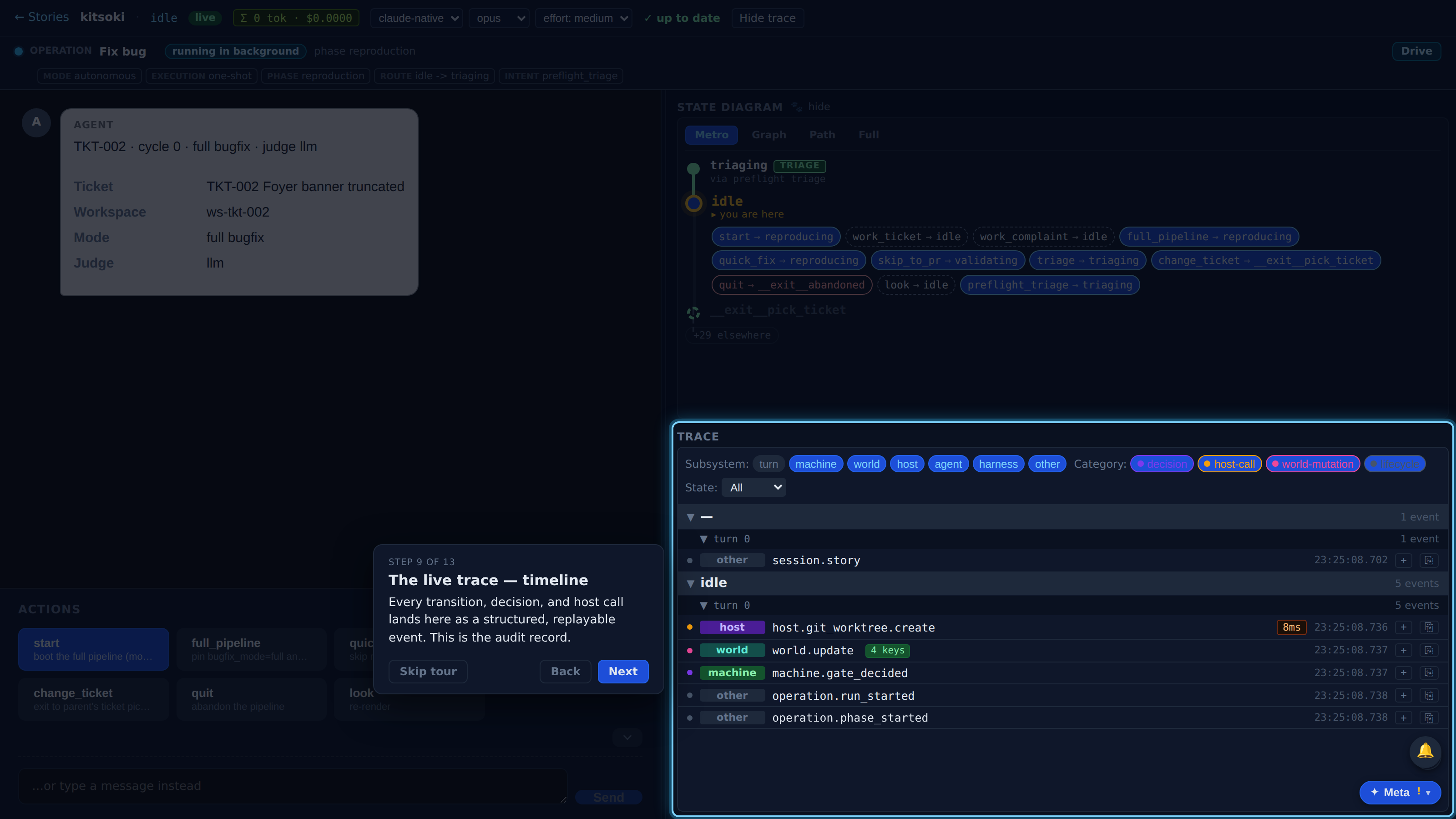Toggle the host subsystem filter
The height and width of the screenshot is (819, 1456).
click(907, 464)
